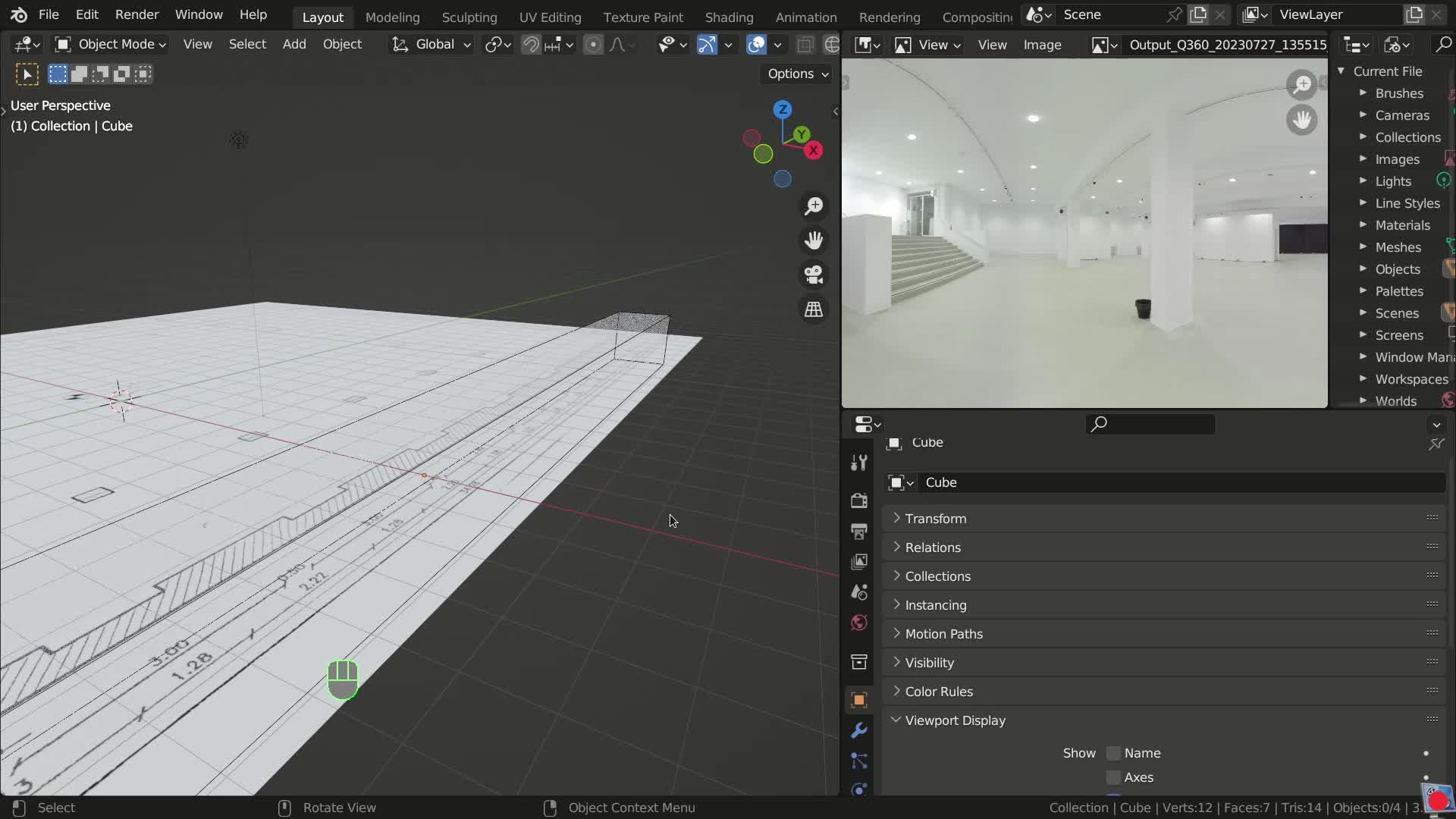This screenshot has height=819, width=1456.
Task: Open the Modifiers wrench properties tab
Action: point(859,730)
